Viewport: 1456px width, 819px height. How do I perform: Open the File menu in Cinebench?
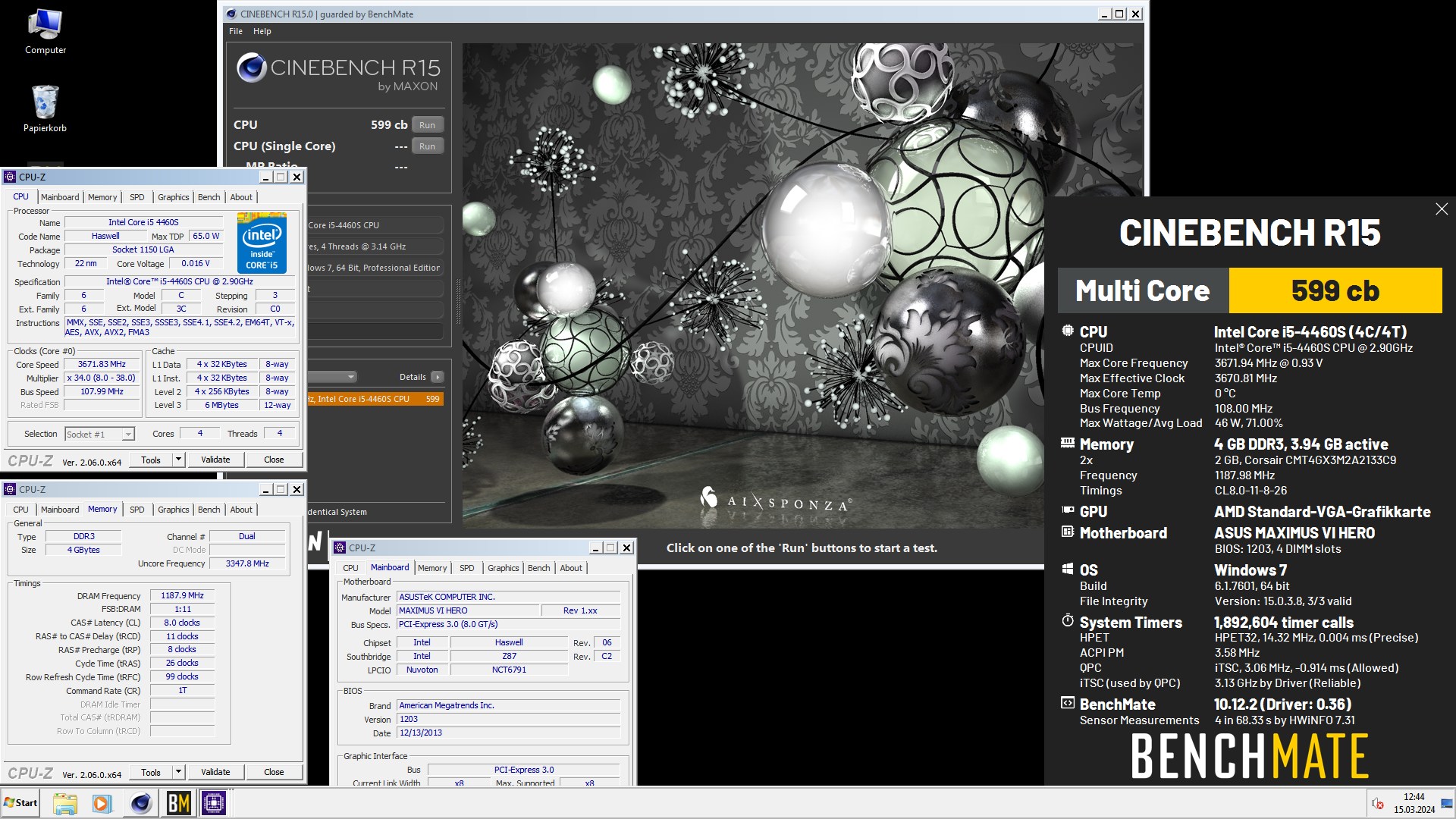[236, 31]
